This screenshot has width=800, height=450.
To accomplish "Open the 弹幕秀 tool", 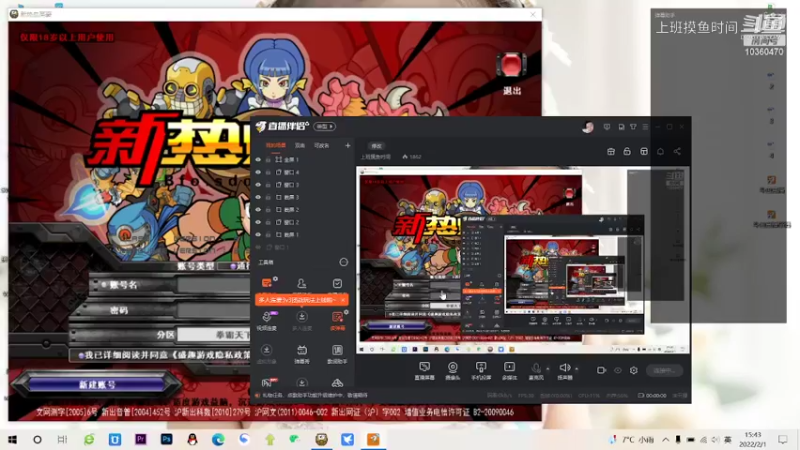I will tap(302, 354).
